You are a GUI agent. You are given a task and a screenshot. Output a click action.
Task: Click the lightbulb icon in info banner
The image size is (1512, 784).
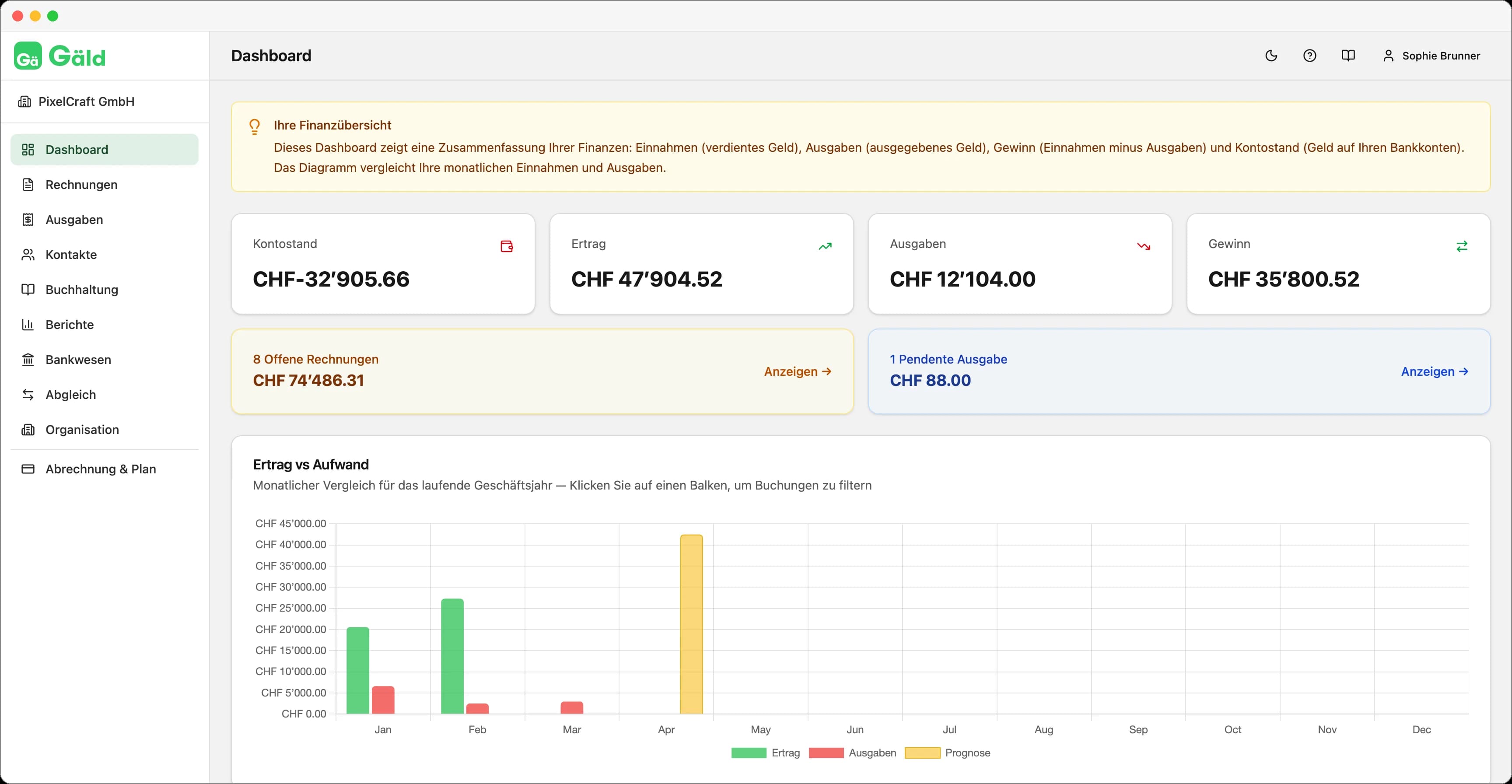(x=255, y=127)
